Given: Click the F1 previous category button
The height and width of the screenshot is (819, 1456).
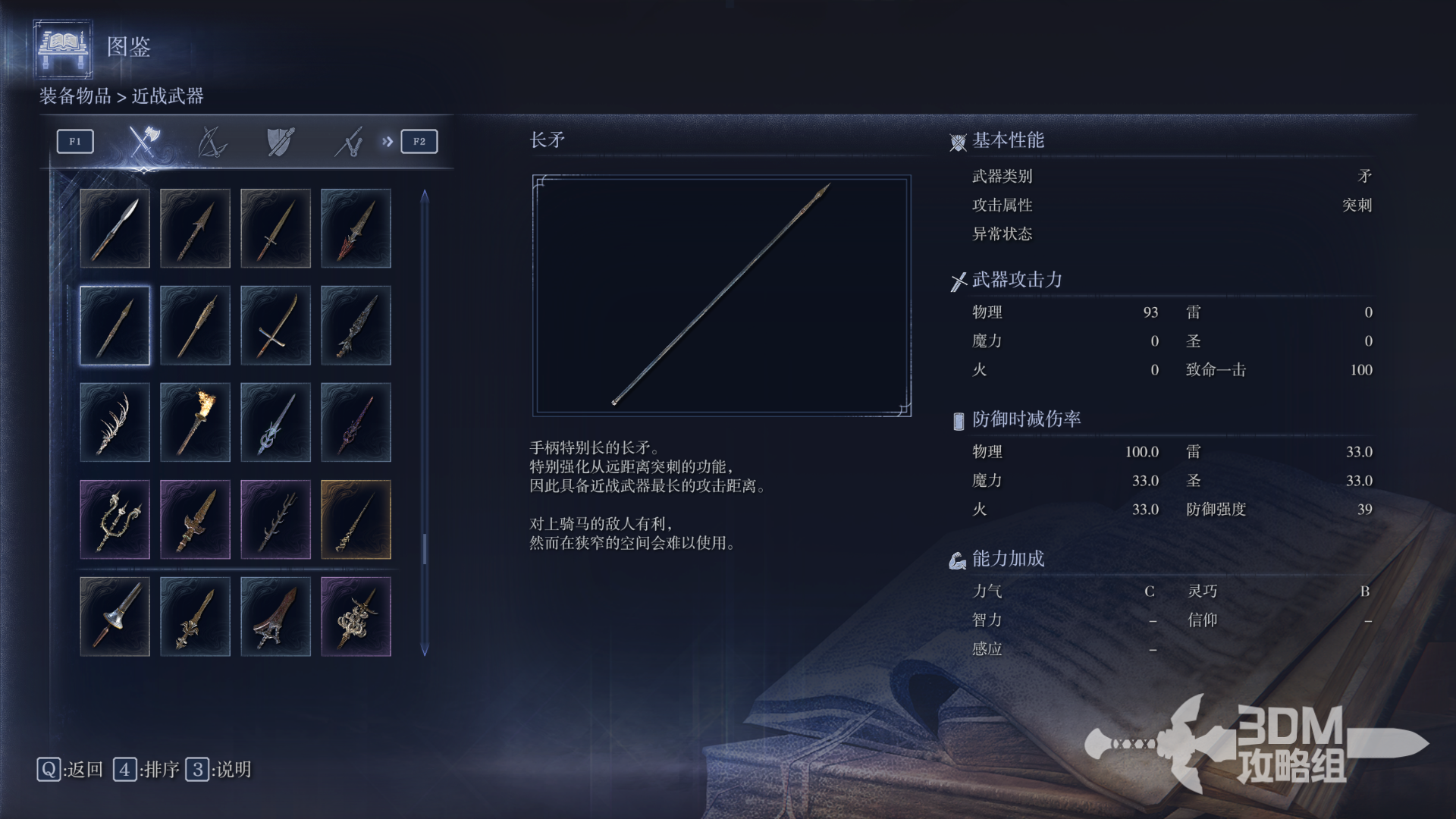Looking at the screenshot, I should (x=75, y=141).
